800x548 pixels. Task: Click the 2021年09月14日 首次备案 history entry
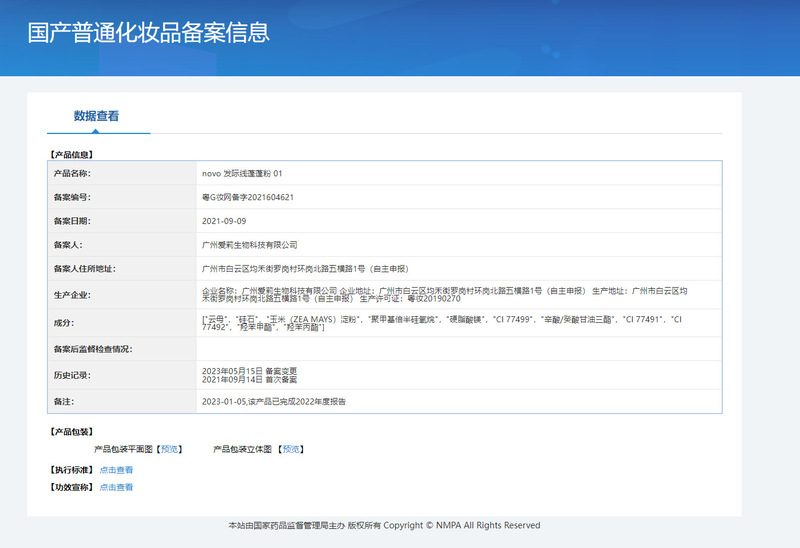250,379
